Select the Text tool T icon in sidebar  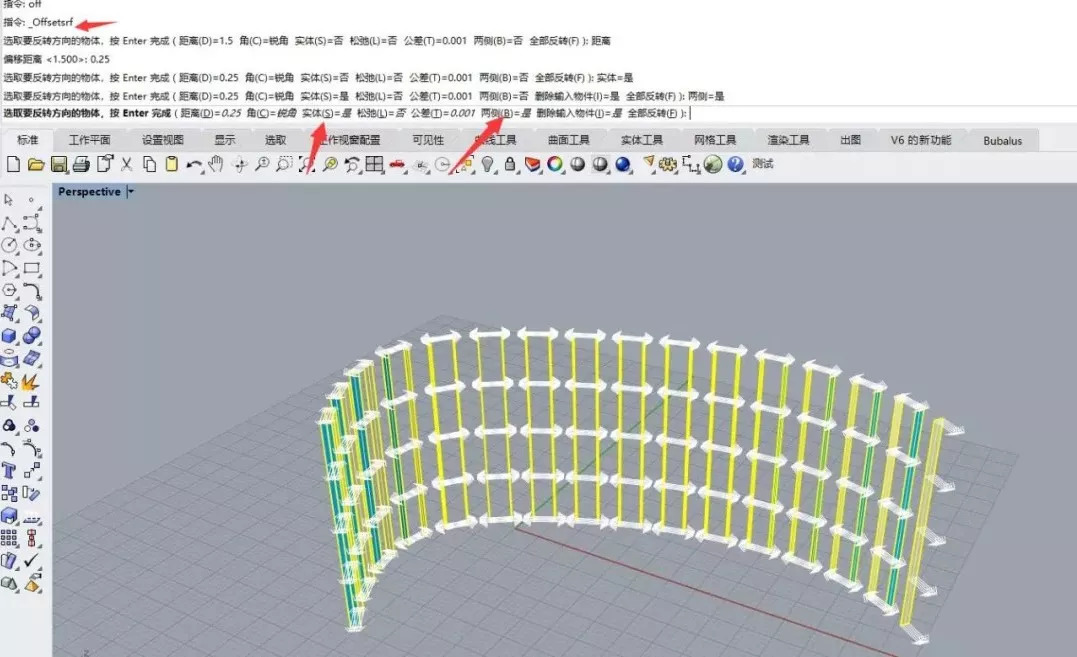(10, 470)
